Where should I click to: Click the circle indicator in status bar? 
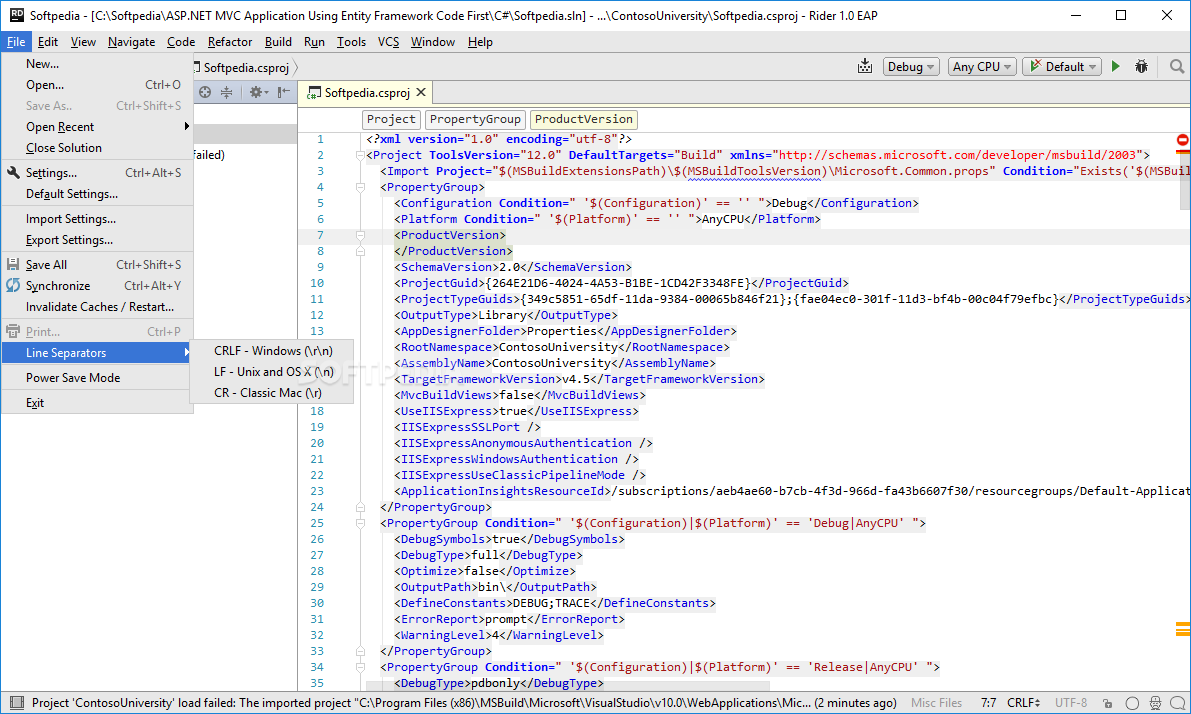tap(1132, 703)
